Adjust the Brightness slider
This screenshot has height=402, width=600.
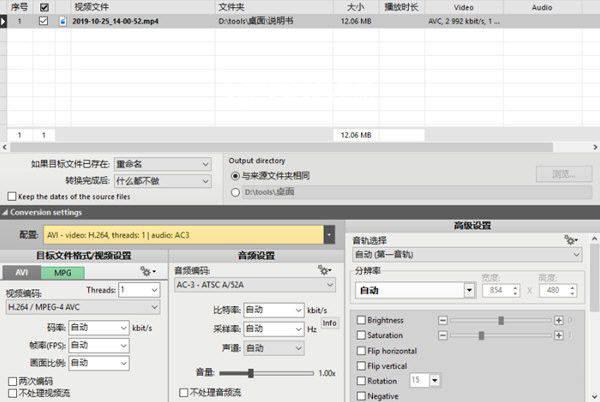[x=501, y=320]
